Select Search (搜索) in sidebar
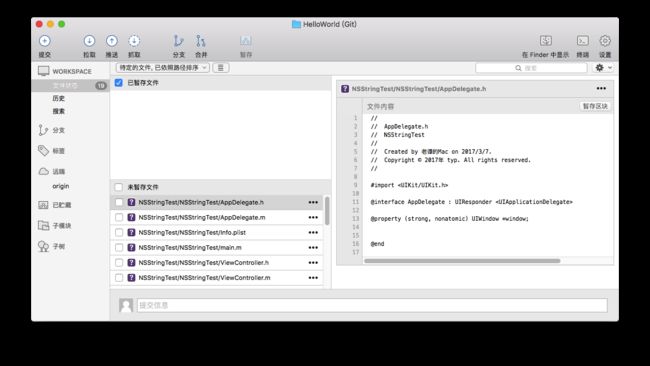Image resolution: width=650 pixels, height=366 pixels. pyautogui.click(x=58, y=111)
